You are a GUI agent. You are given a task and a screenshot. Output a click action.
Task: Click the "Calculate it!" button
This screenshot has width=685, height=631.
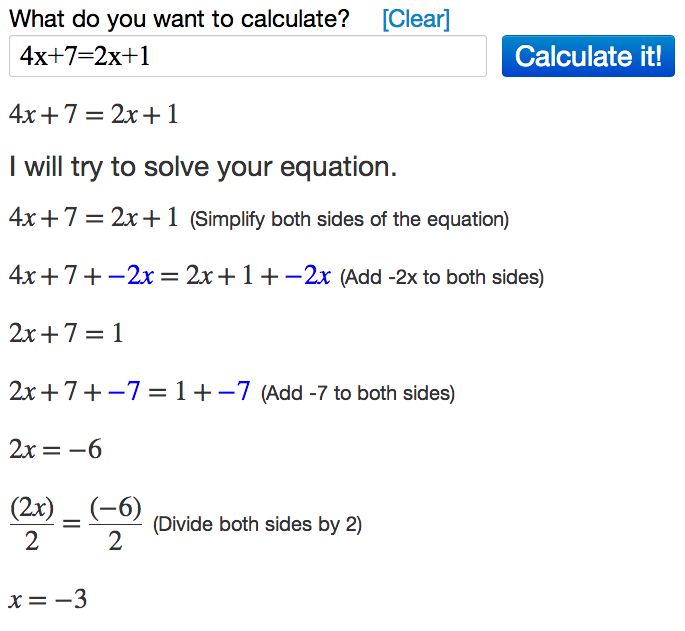(588, 56)
